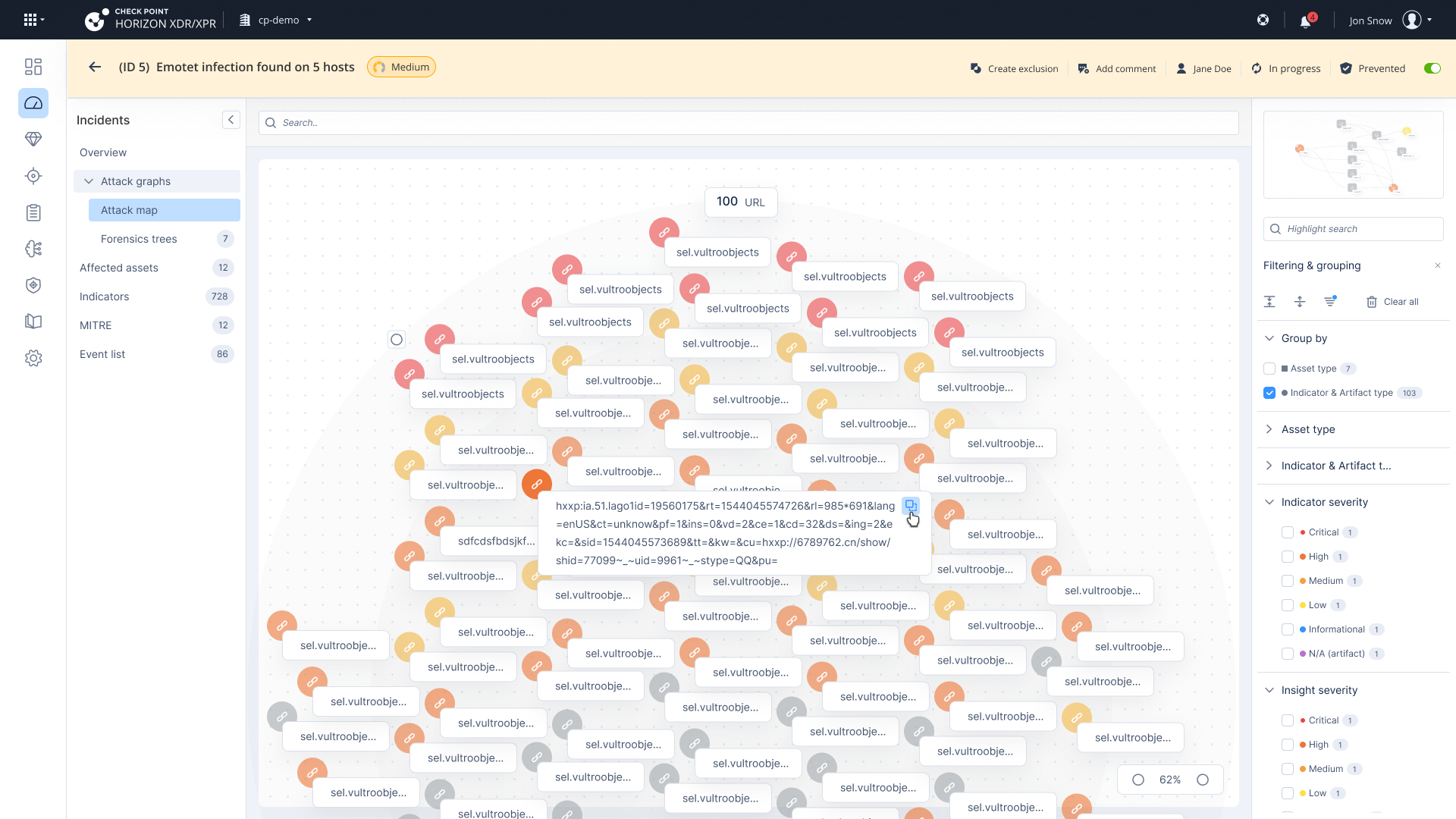1456x819 pixels.
Task: Enable the Critical indicator severity checkbox
Action: pos(1288,532)
